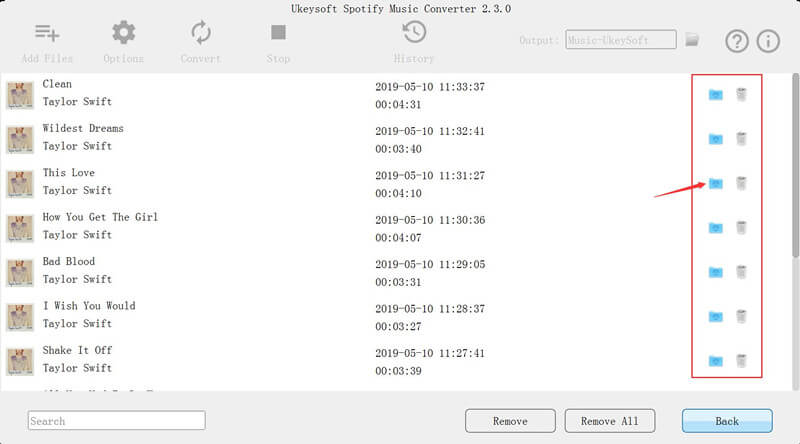This screenshot has width=800, height=444.
Task: Click the timestamp 2019-05-10 11:31:27
Action: [430, 176]
